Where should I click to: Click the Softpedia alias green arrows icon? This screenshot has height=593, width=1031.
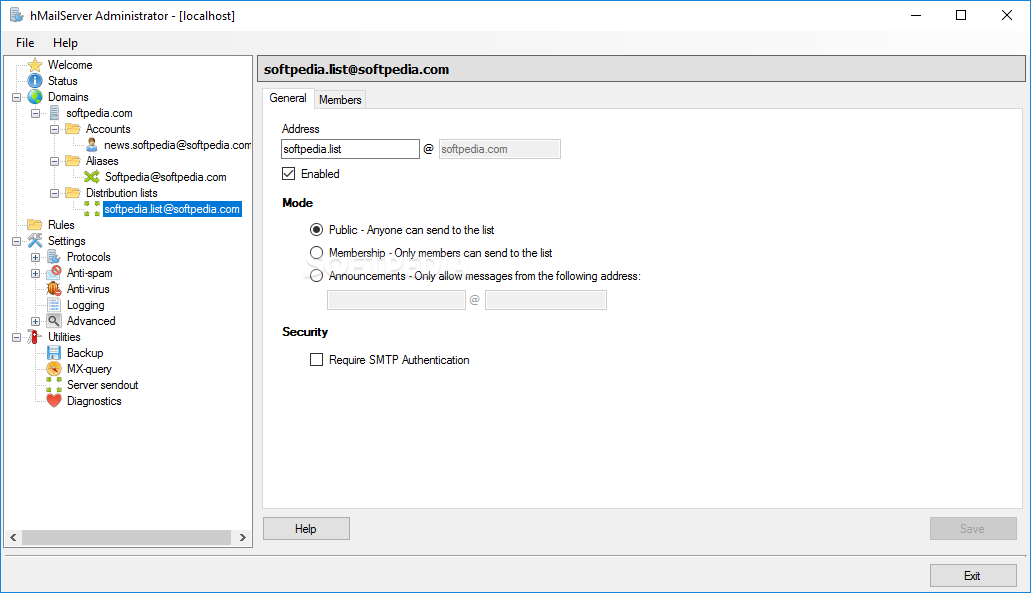point(92,177)
